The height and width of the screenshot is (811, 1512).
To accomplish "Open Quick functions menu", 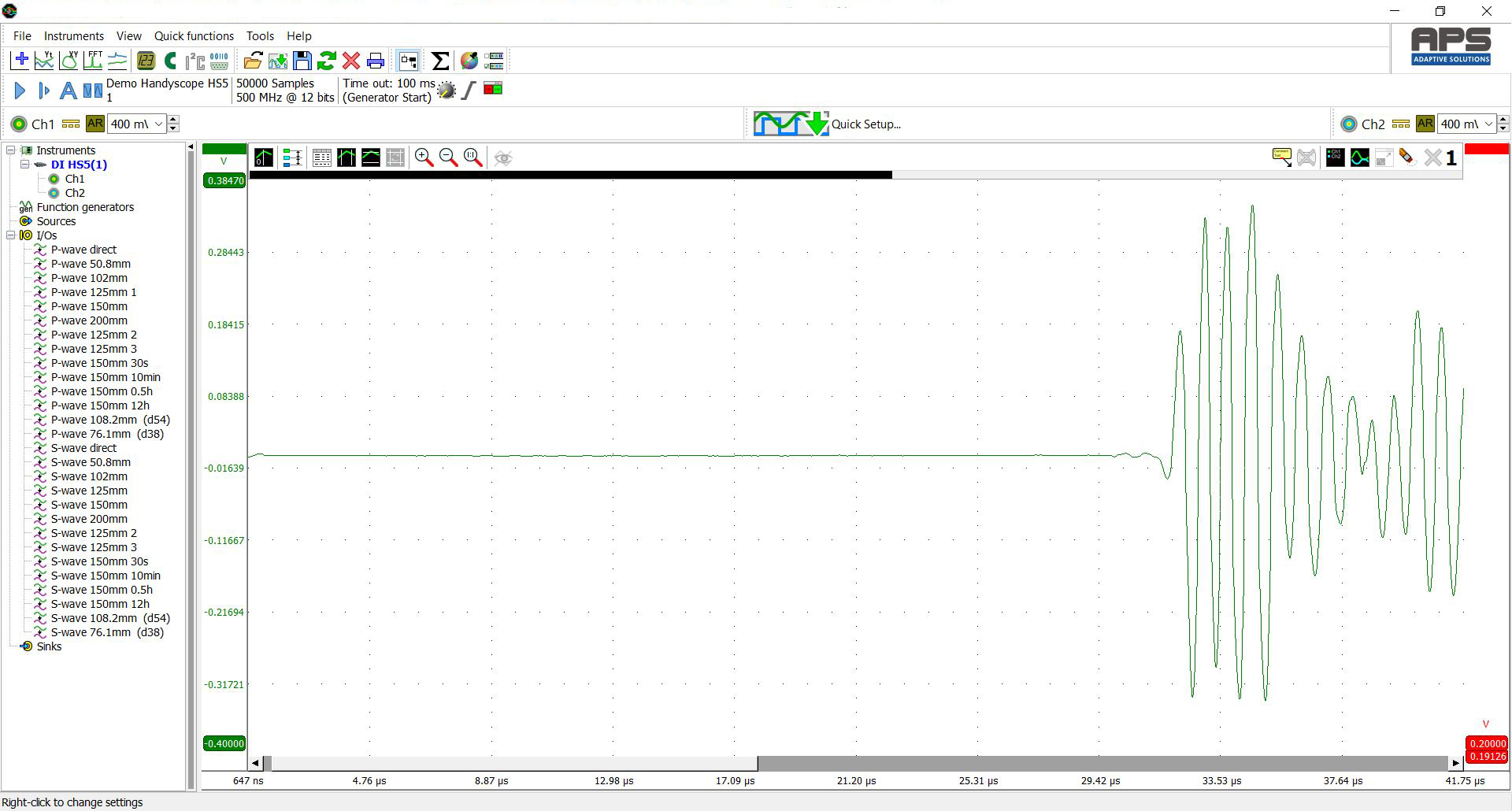I will [194, 36].
